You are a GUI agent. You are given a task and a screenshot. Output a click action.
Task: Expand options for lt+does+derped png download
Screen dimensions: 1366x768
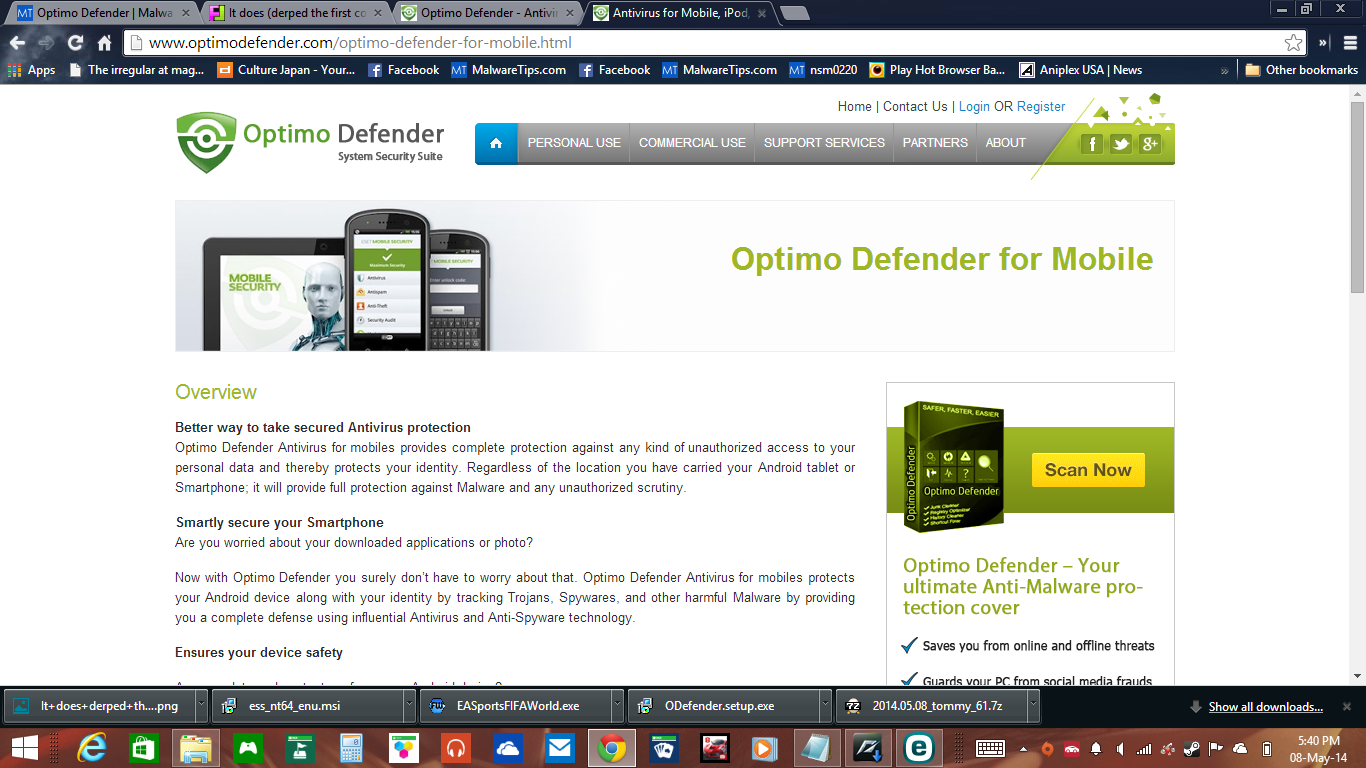click(x=201, y=706)
